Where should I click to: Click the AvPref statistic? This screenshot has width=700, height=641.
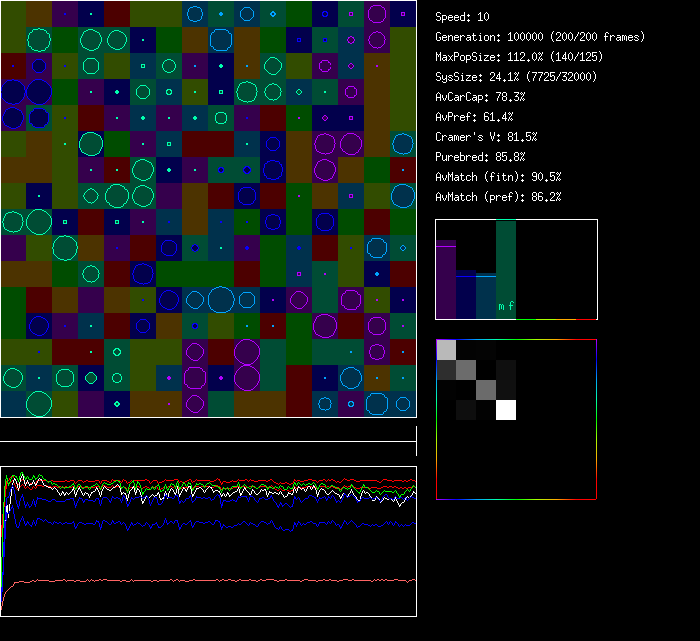point(474,117)
